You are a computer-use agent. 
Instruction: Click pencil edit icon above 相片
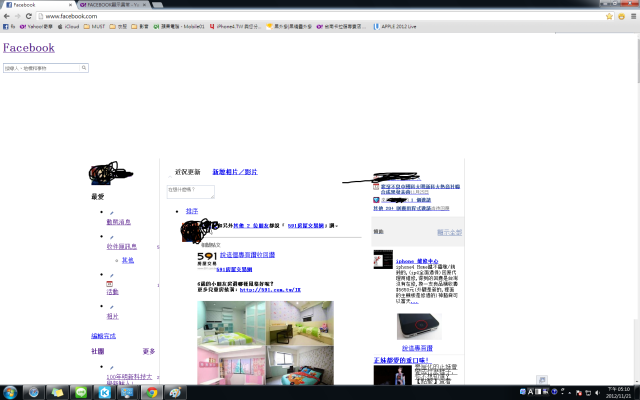point(111,307)
